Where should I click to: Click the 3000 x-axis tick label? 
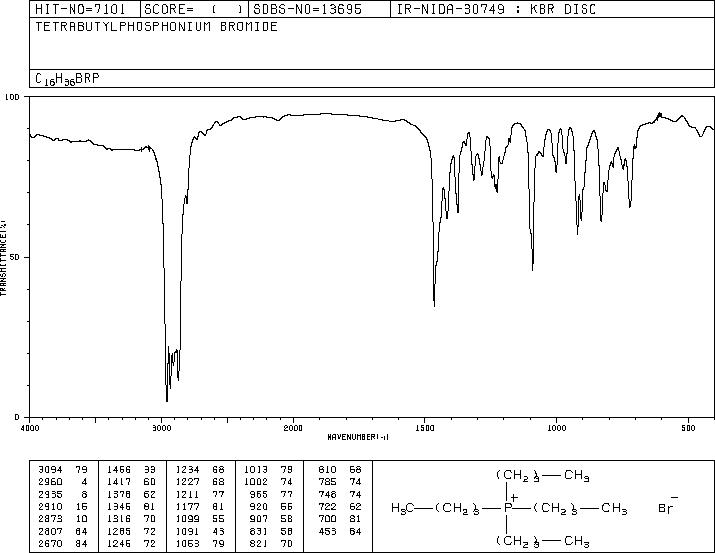[x=161, y=428]
